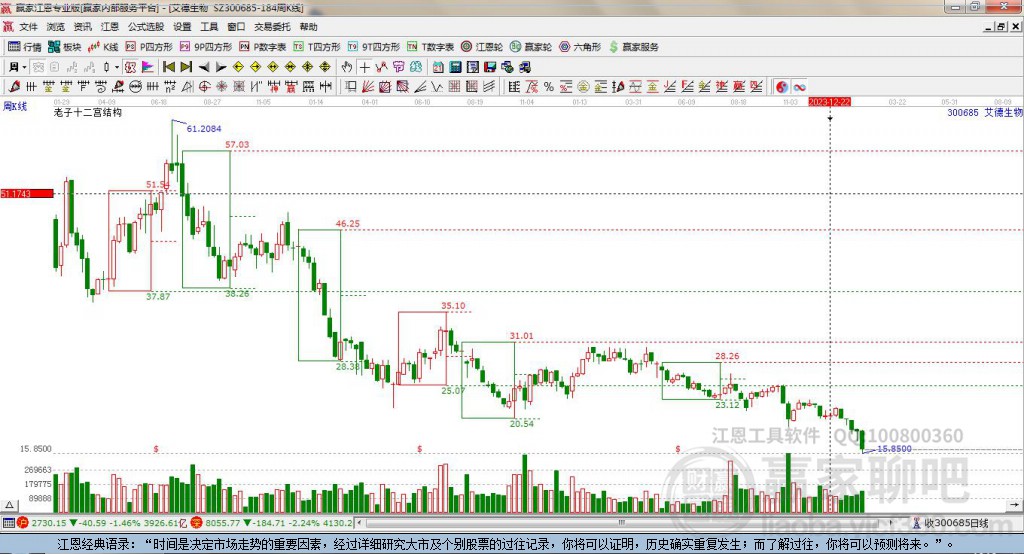Open the 公式选股 menu
Screen dimensions: 1024x554
pyautogui.click(x=146, y=27)
